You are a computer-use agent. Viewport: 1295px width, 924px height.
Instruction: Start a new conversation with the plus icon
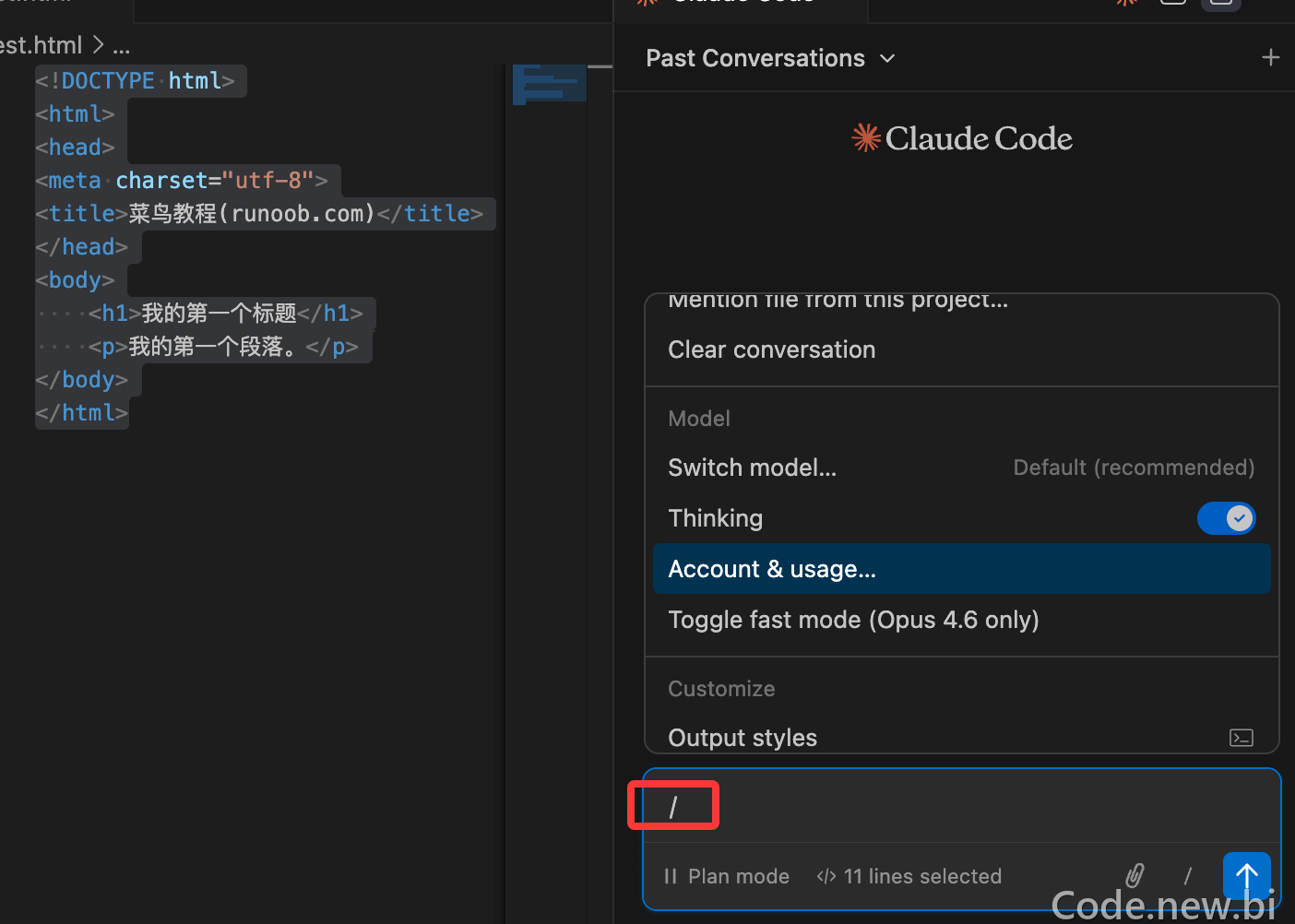[x=1270, y=58]
